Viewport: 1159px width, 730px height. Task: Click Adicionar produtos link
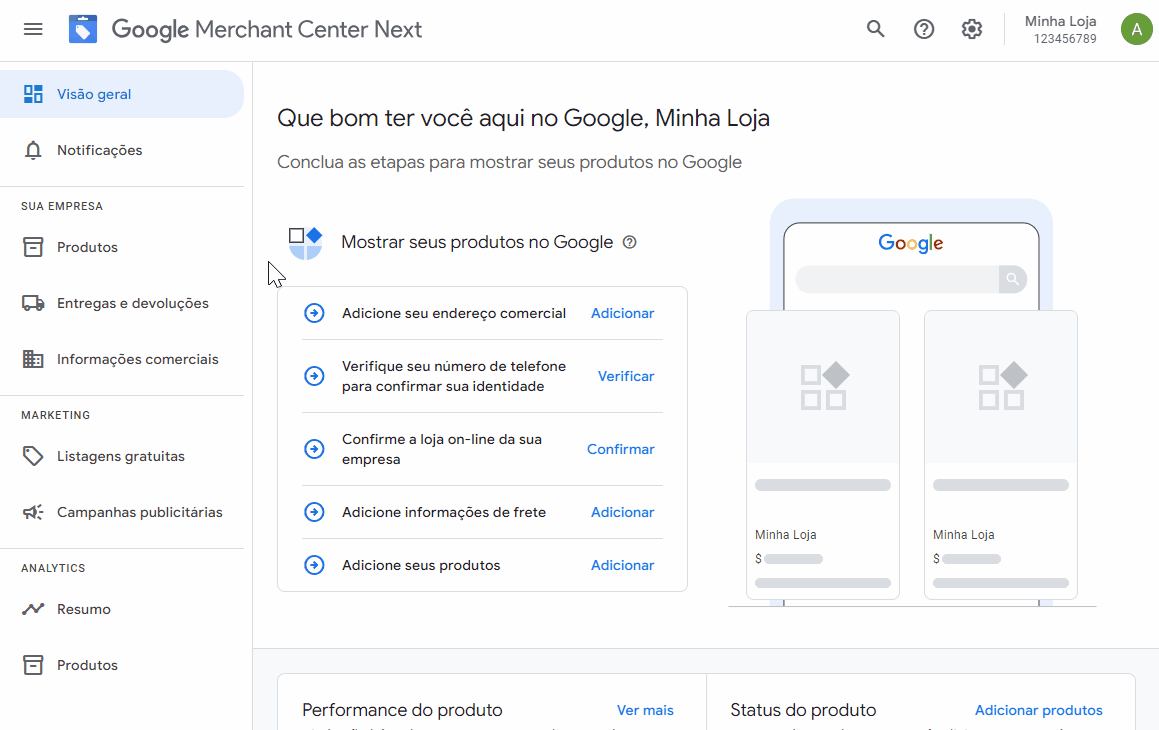(1038, 710)
